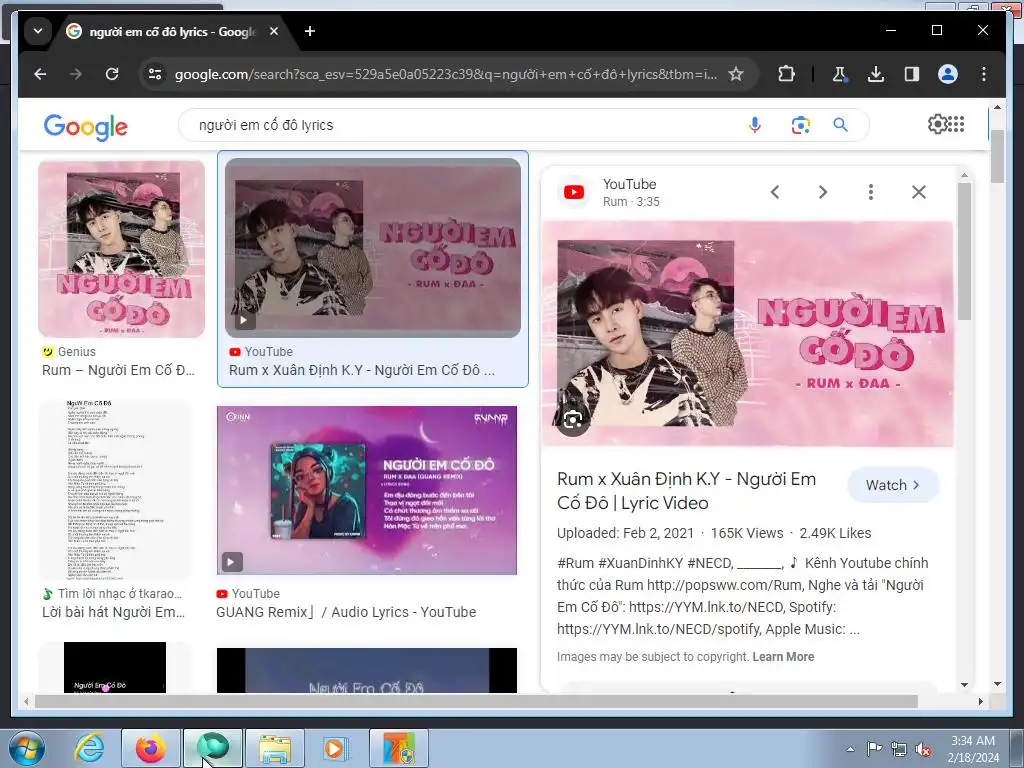Viewport: 1024px width, 768px height.
Task: Open Chrome Labs flask icon
Action: 840,74
